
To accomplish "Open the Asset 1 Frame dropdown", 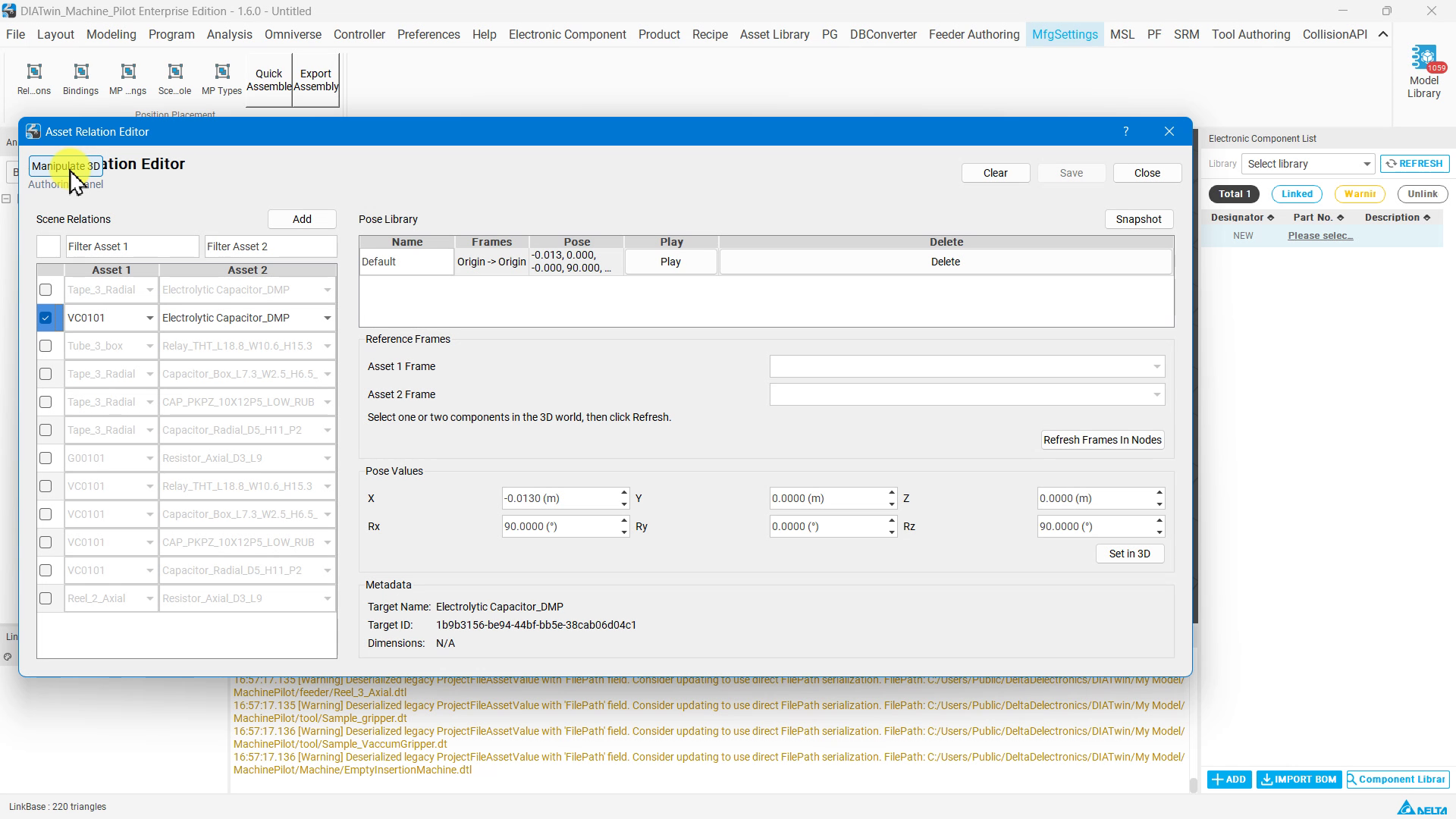I will tap(967, 366).
